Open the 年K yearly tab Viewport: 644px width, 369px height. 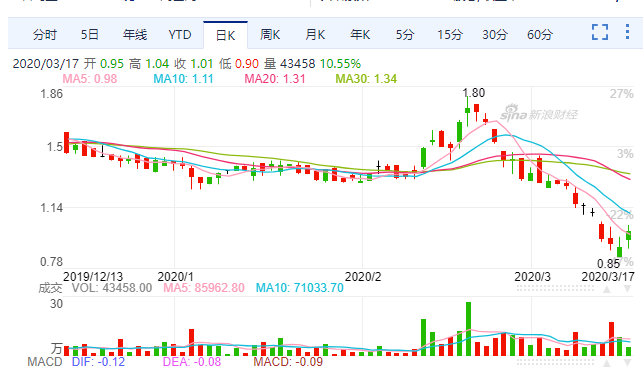(x=360, y=35)
